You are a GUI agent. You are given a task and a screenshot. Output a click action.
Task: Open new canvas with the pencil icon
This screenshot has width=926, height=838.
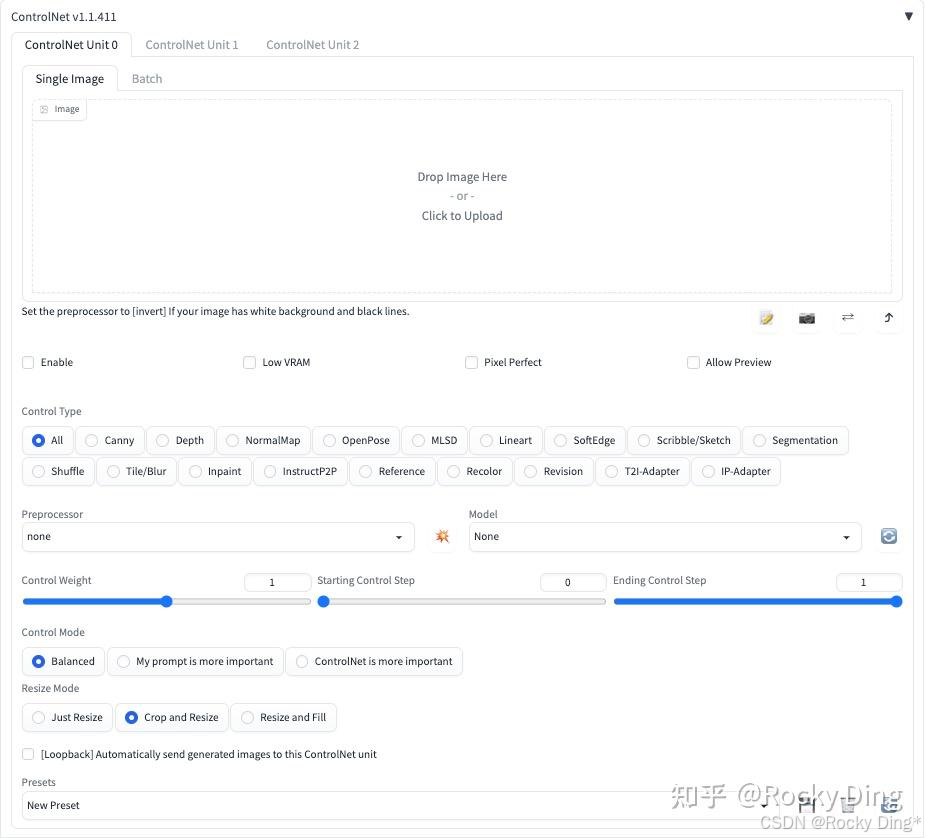coord(766,318)
